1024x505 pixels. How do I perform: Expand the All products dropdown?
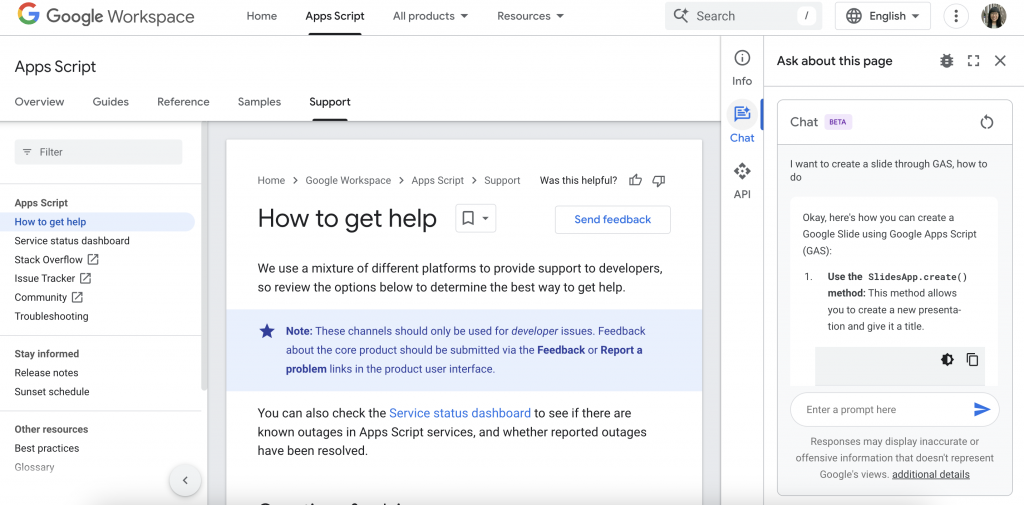pyautogui.click(x=430, y=16)
